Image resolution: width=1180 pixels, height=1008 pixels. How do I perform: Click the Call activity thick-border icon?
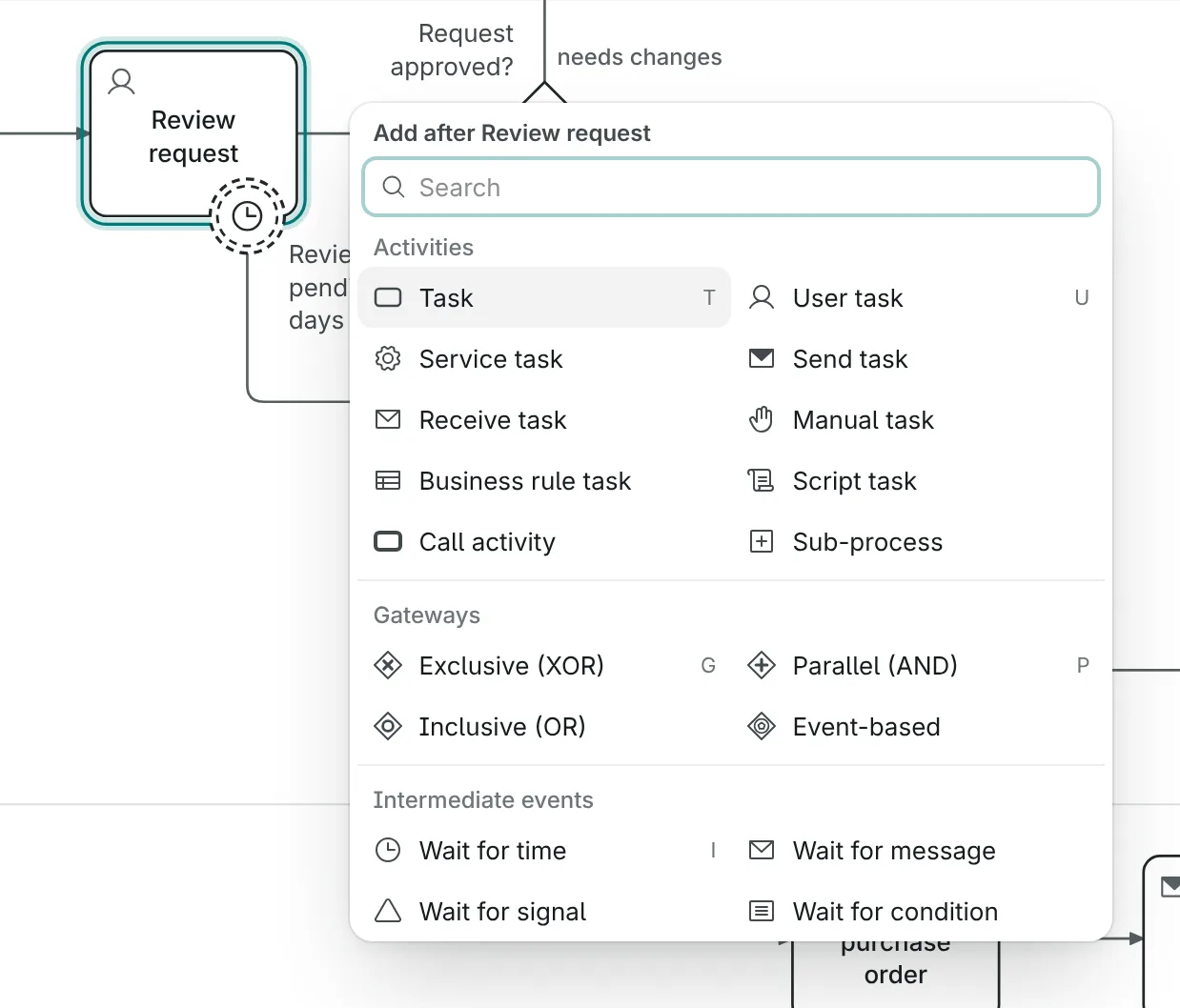[388, 541]
